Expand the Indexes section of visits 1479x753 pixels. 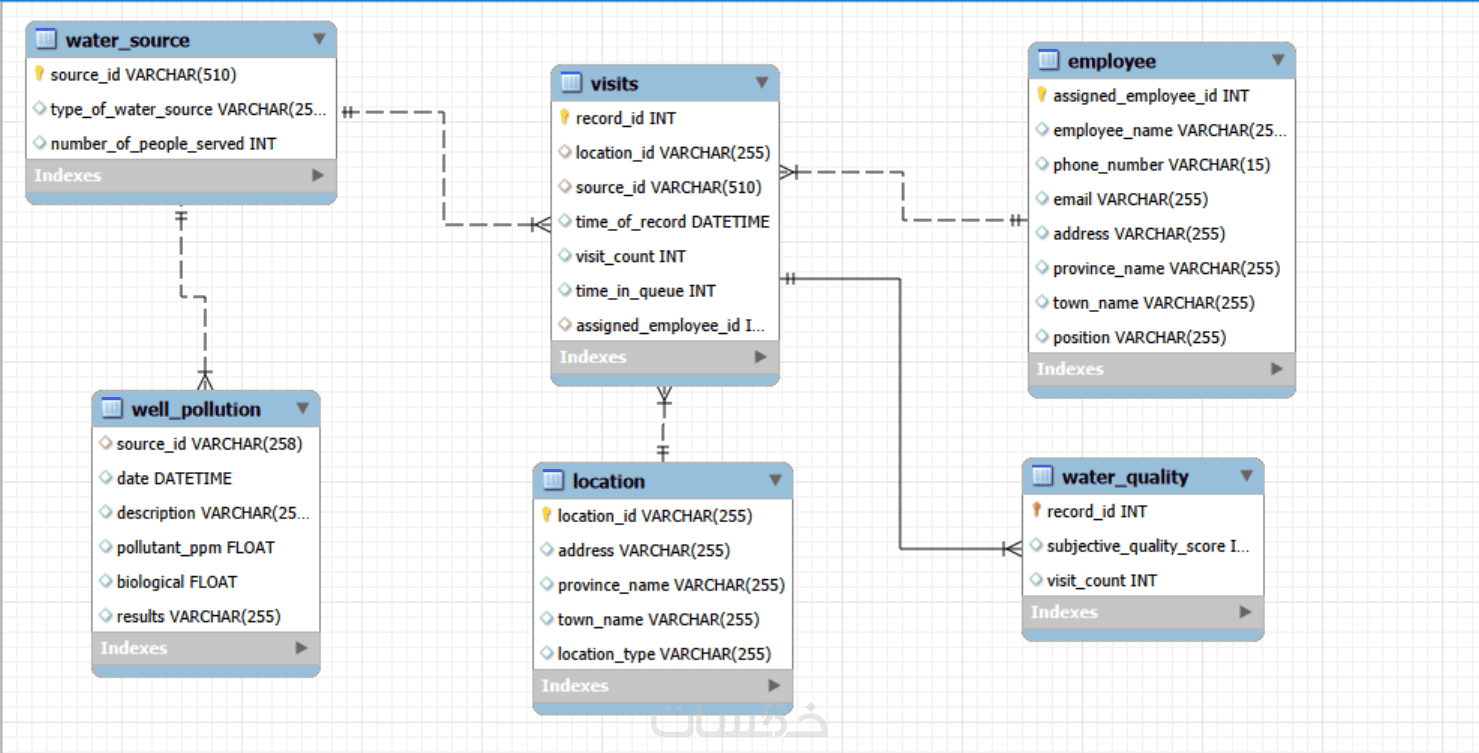[x=761, y=357]
